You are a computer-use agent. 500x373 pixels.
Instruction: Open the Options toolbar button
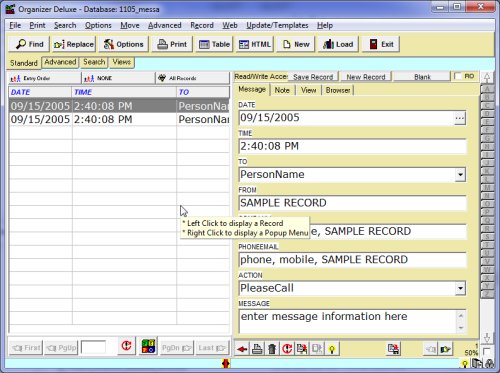pyautogui.click(x=124, y=44)
